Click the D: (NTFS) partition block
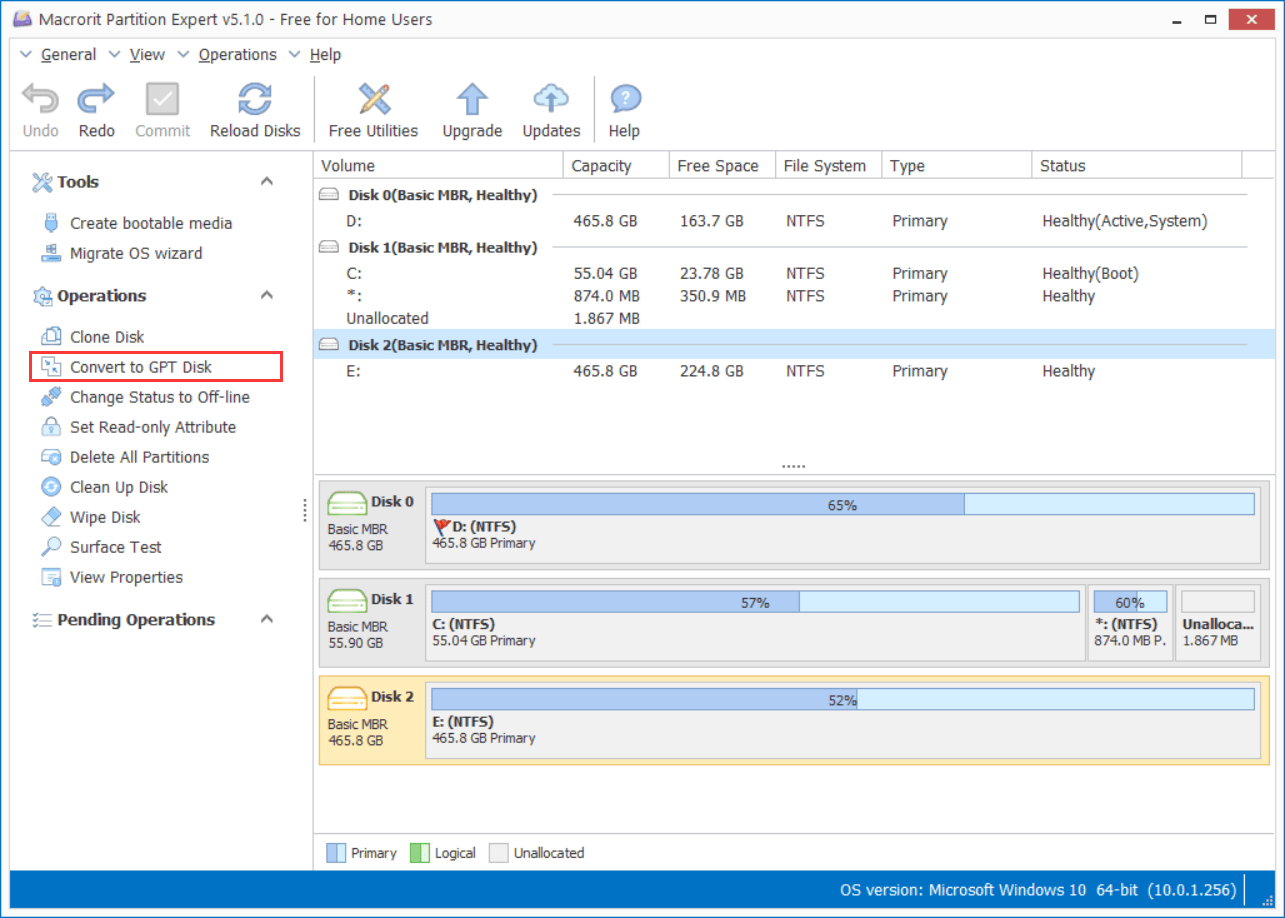Viewport: 1285px width, 918px height. [843, 526]
